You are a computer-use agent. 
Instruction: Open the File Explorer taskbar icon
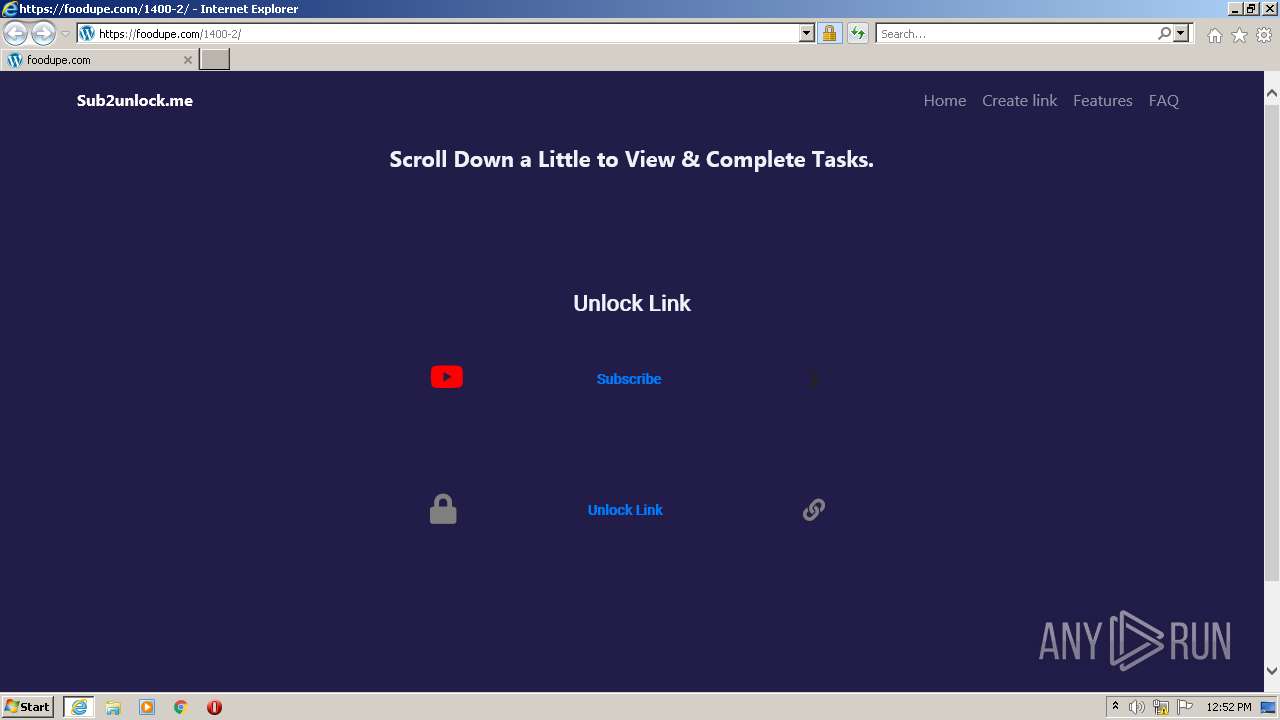pos(113,707)
